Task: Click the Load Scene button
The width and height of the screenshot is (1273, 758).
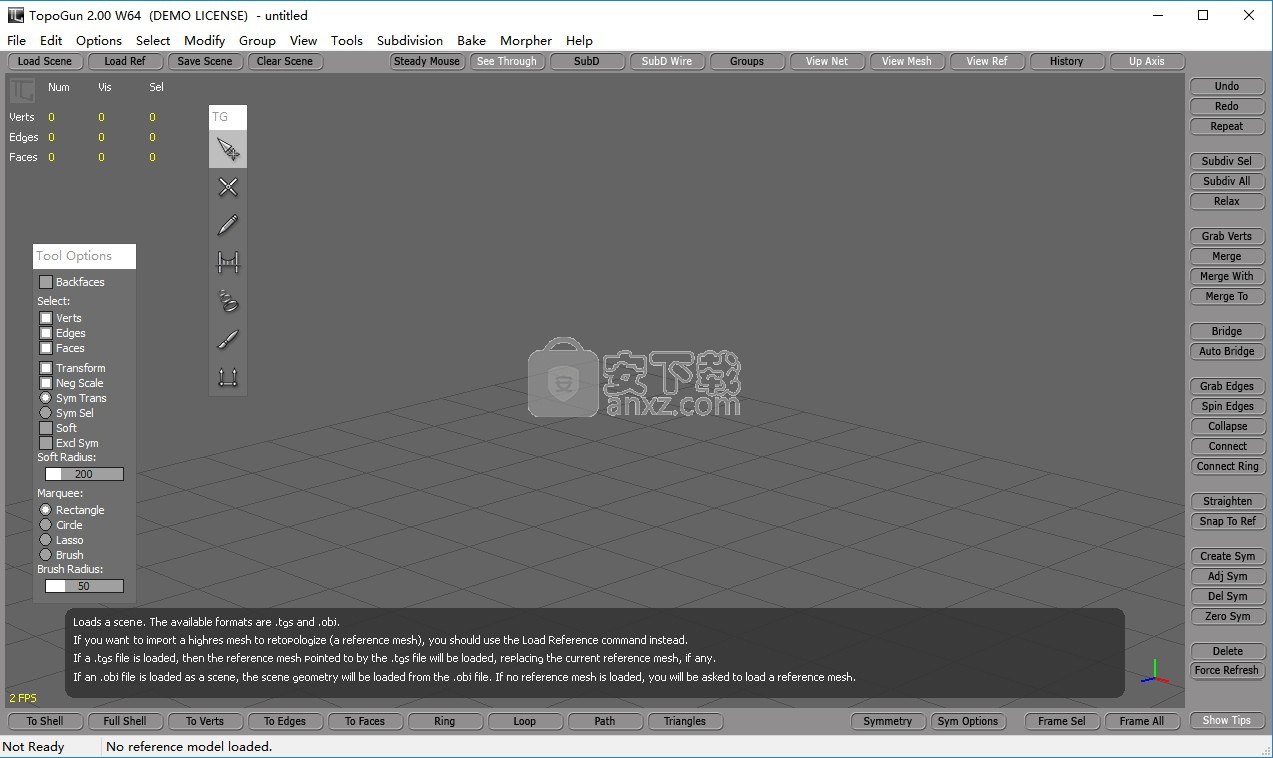Action: (x=45, y=61)
